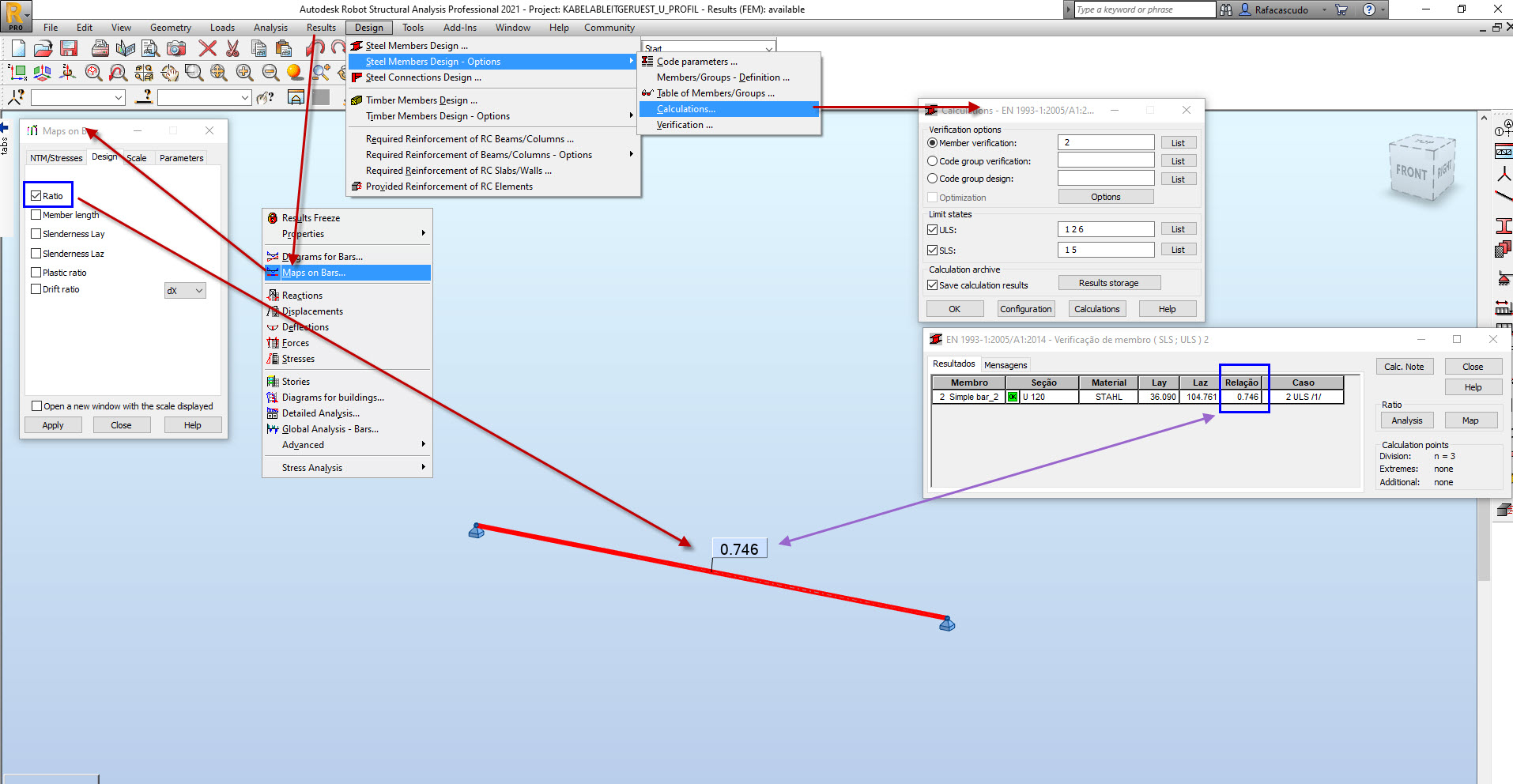The width and height of the screenshot is (1513, 784).
Task: Capture a screenshot with the camera icon
Action: point(175,48)
